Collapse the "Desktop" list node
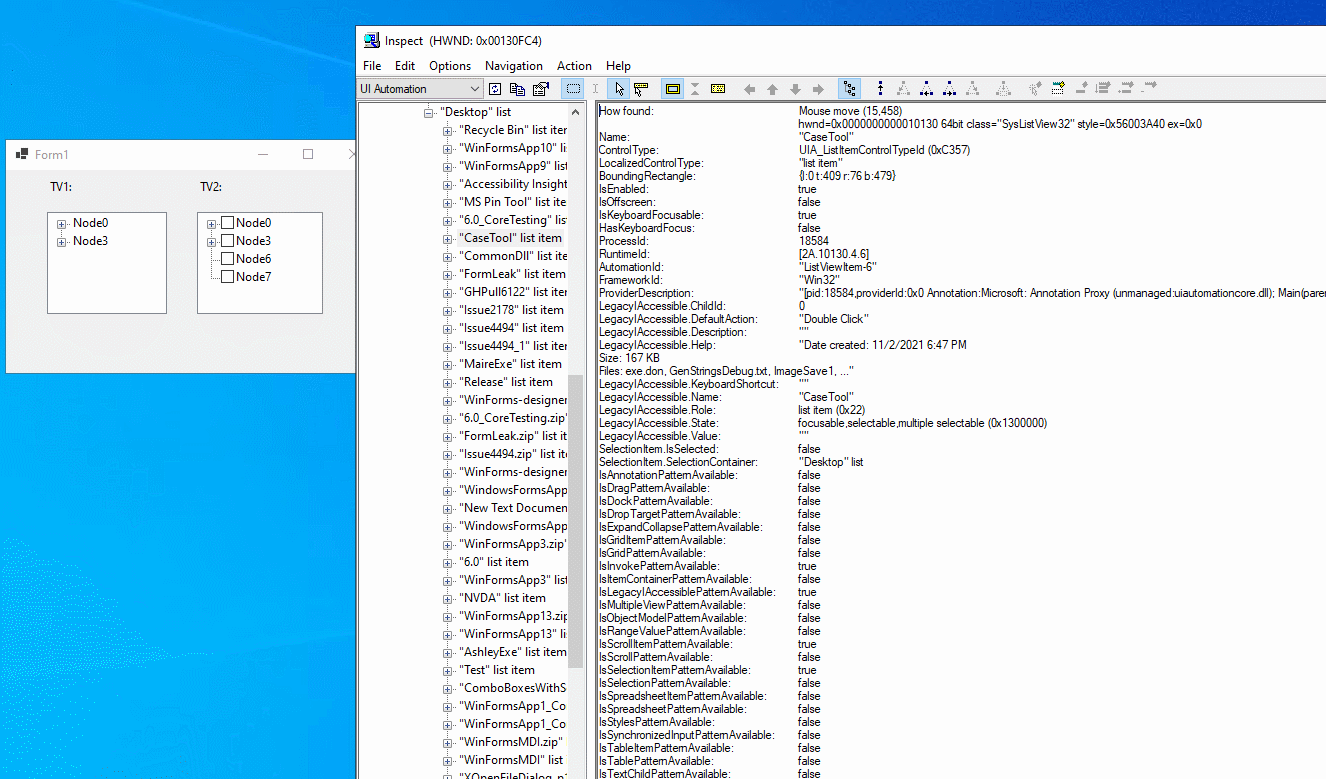The width and height of the screenshot is (1326, 779). (429, 112)
